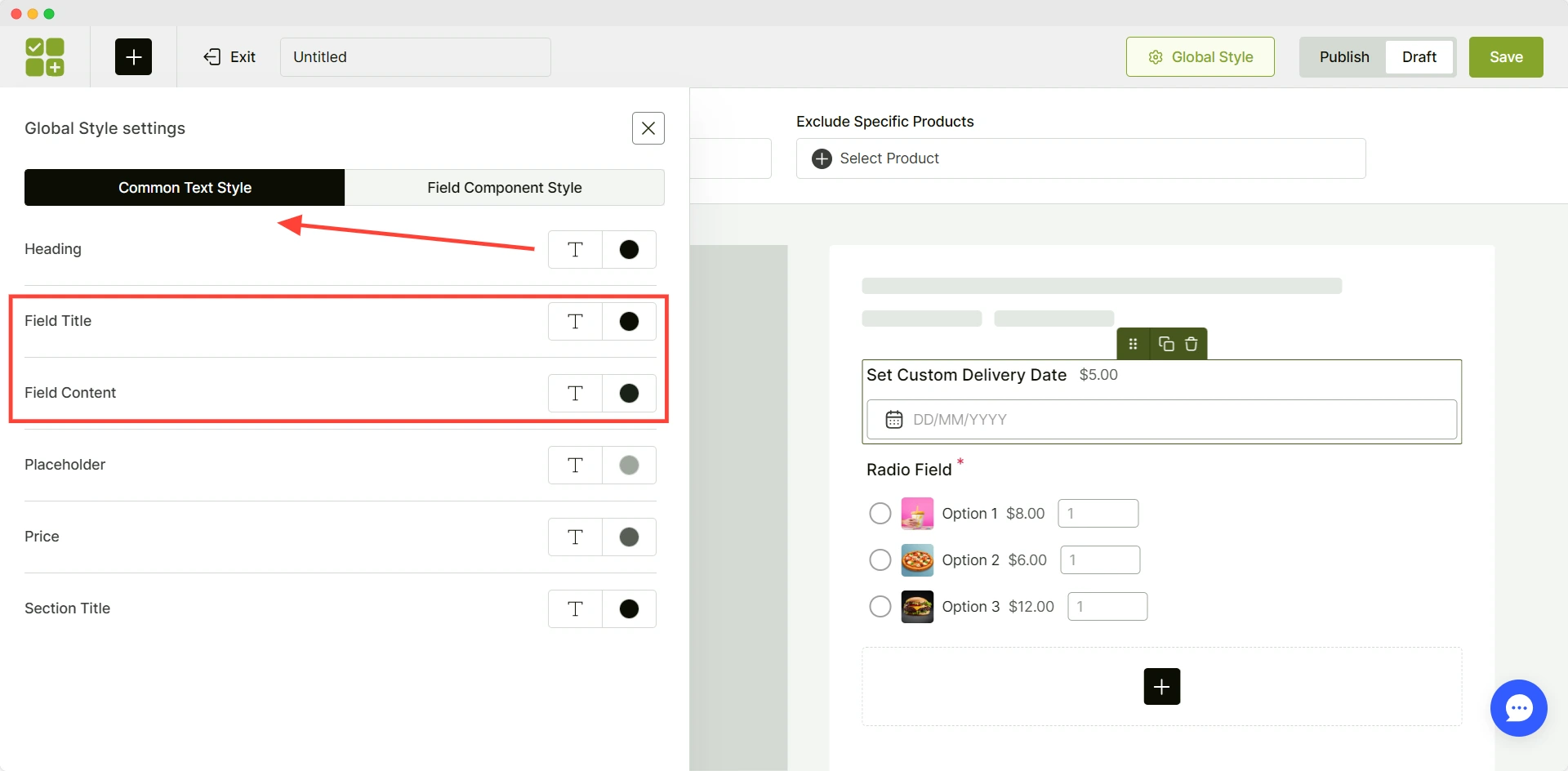The height and width of the screenshot is (771, 1568).
Task: Switch to Field Component Style tab
Action: coord(505,188)
